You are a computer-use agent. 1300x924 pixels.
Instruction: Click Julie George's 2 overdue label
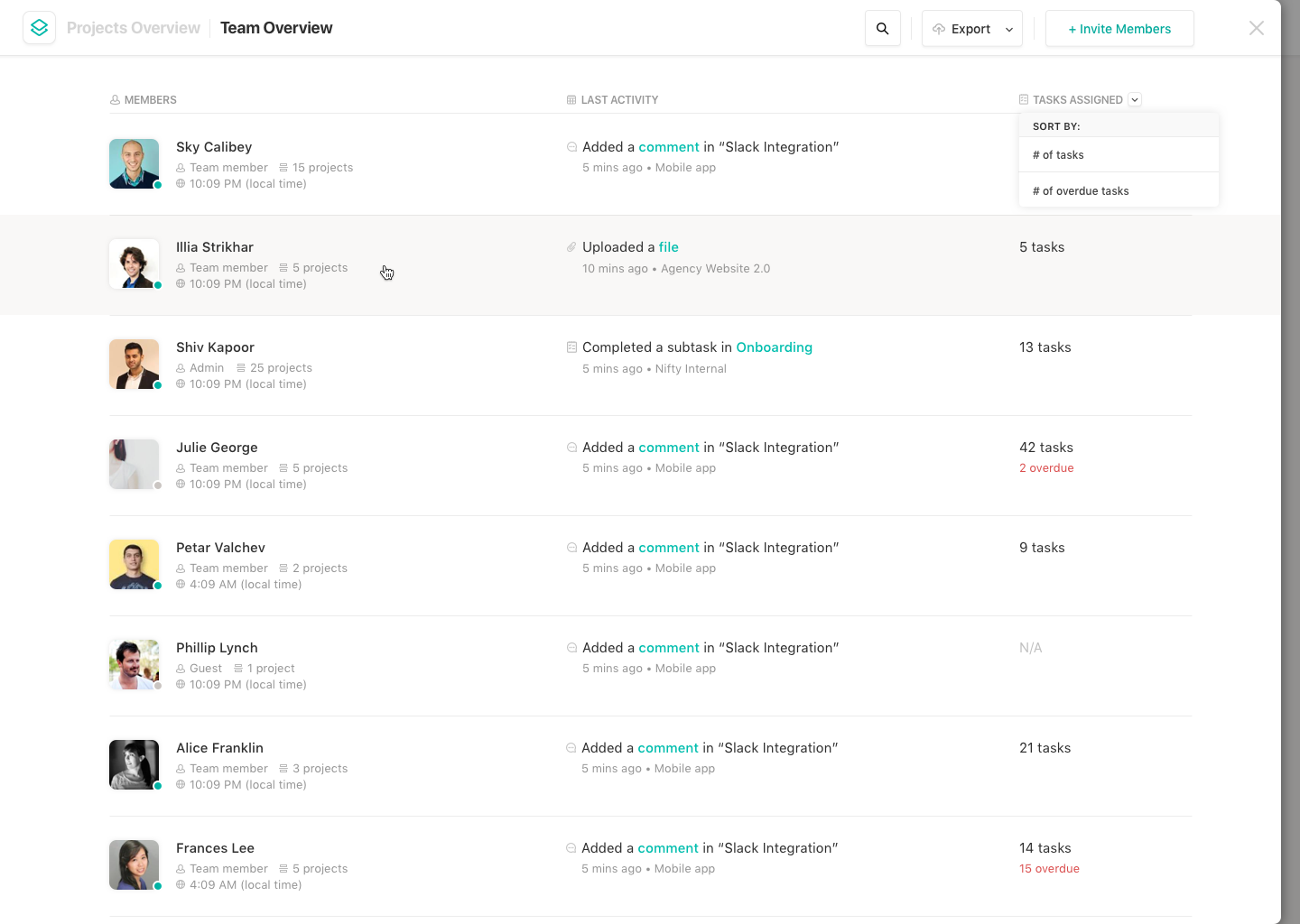pos(1046,468)
